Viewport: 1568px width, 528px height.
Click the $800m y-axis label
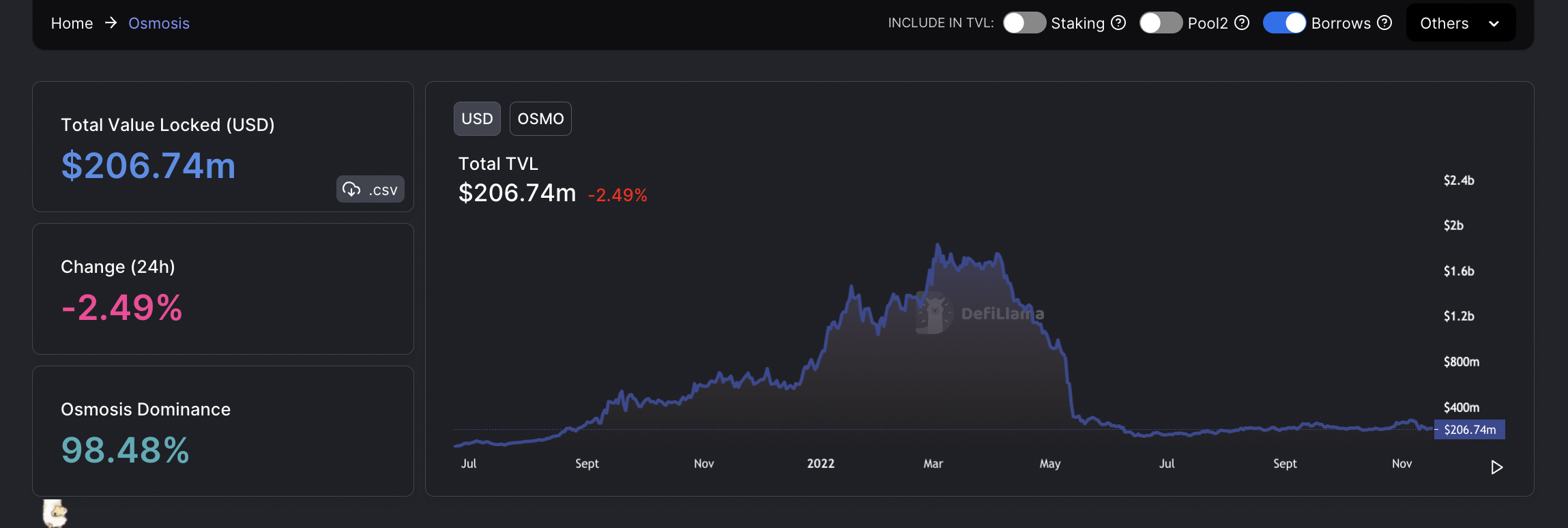point(1462,362)
